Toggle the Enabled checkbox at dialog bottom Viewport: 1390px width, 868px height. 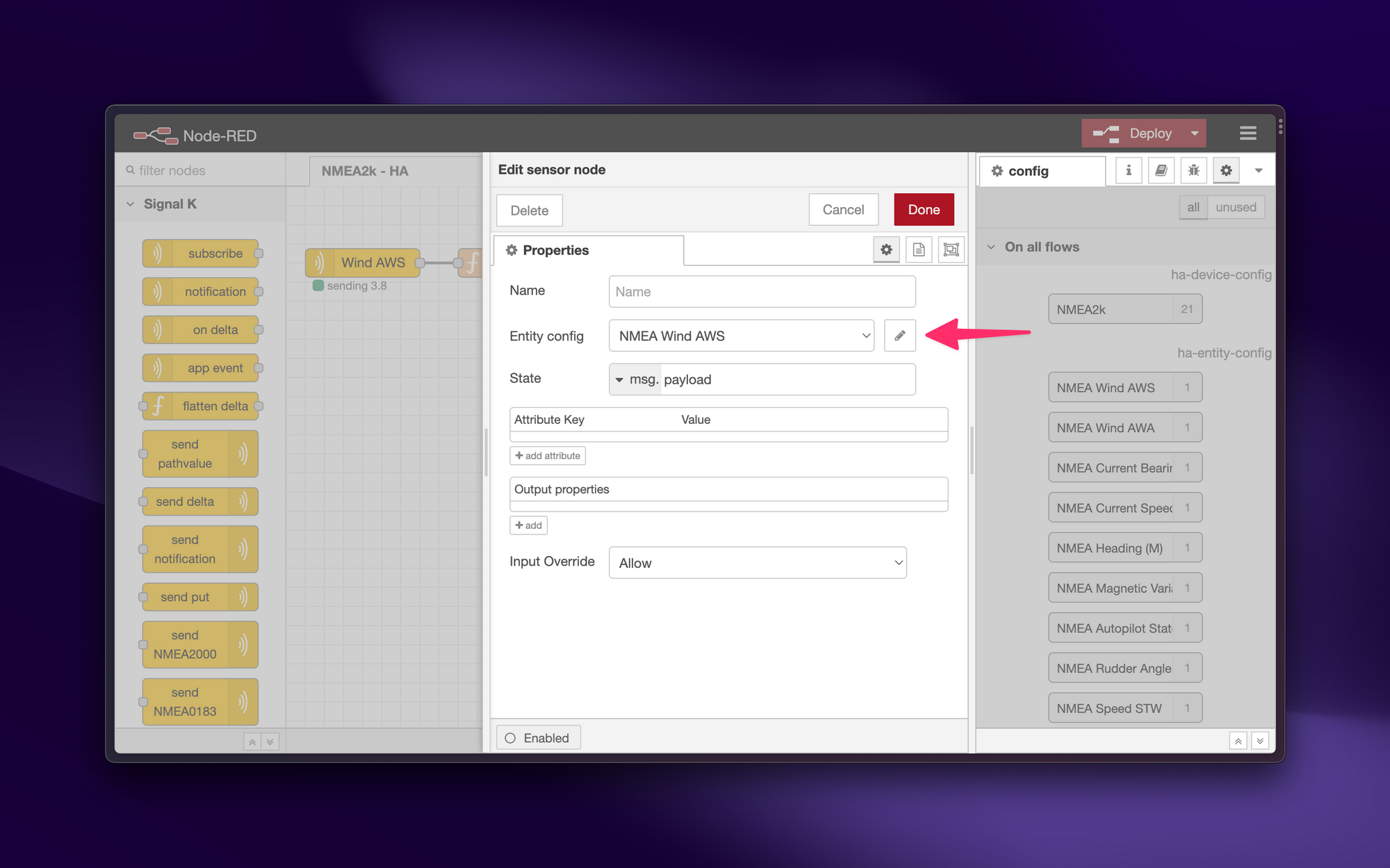point(511,738)
